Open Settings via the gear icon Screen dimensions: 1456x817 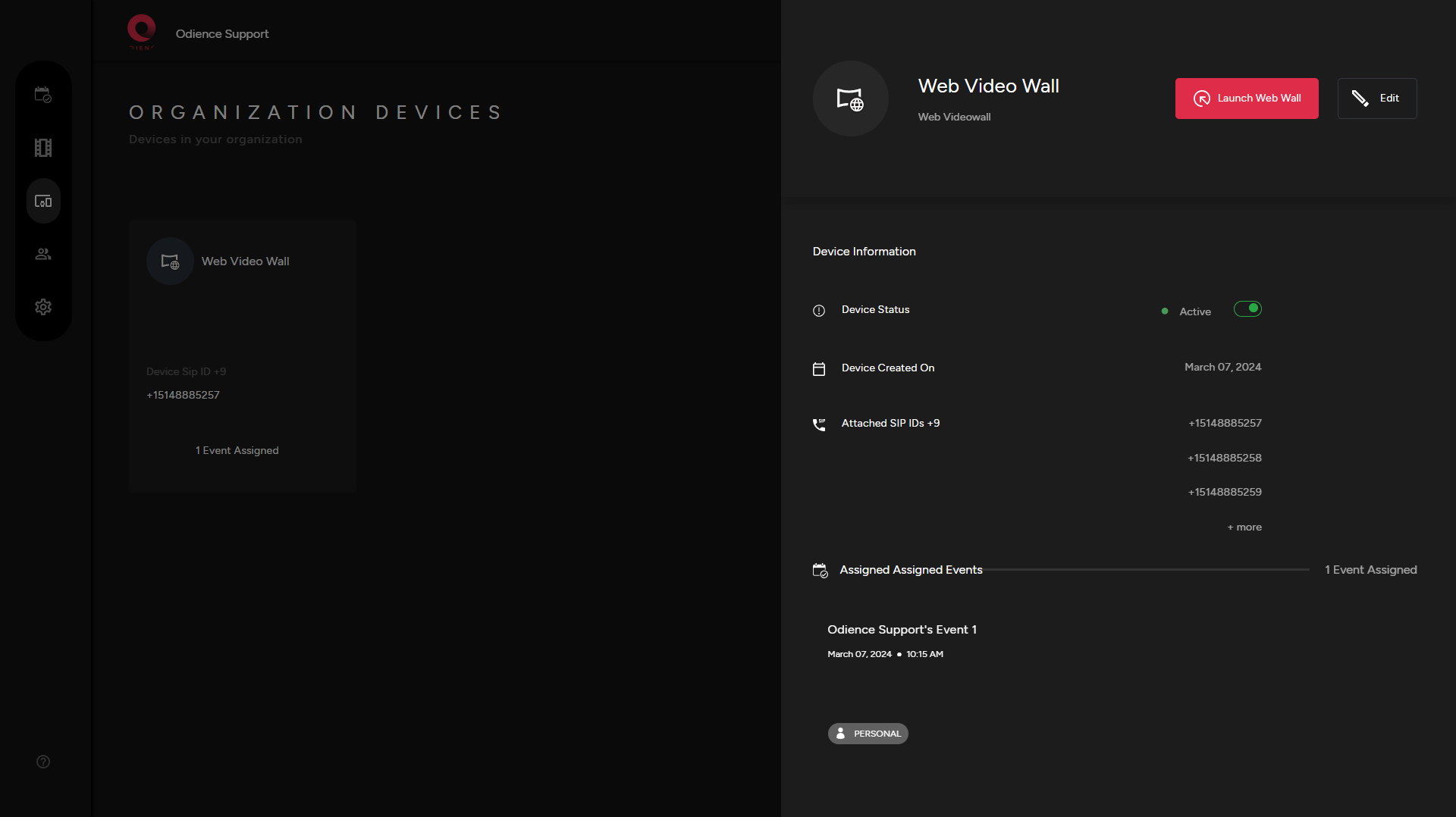[x=42, y=307]
